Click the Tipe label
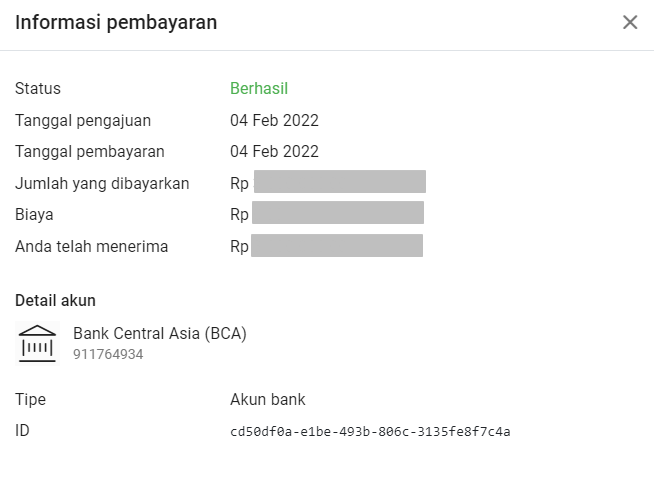Screen dimensions: 654x493 click(x=30, y=400)
